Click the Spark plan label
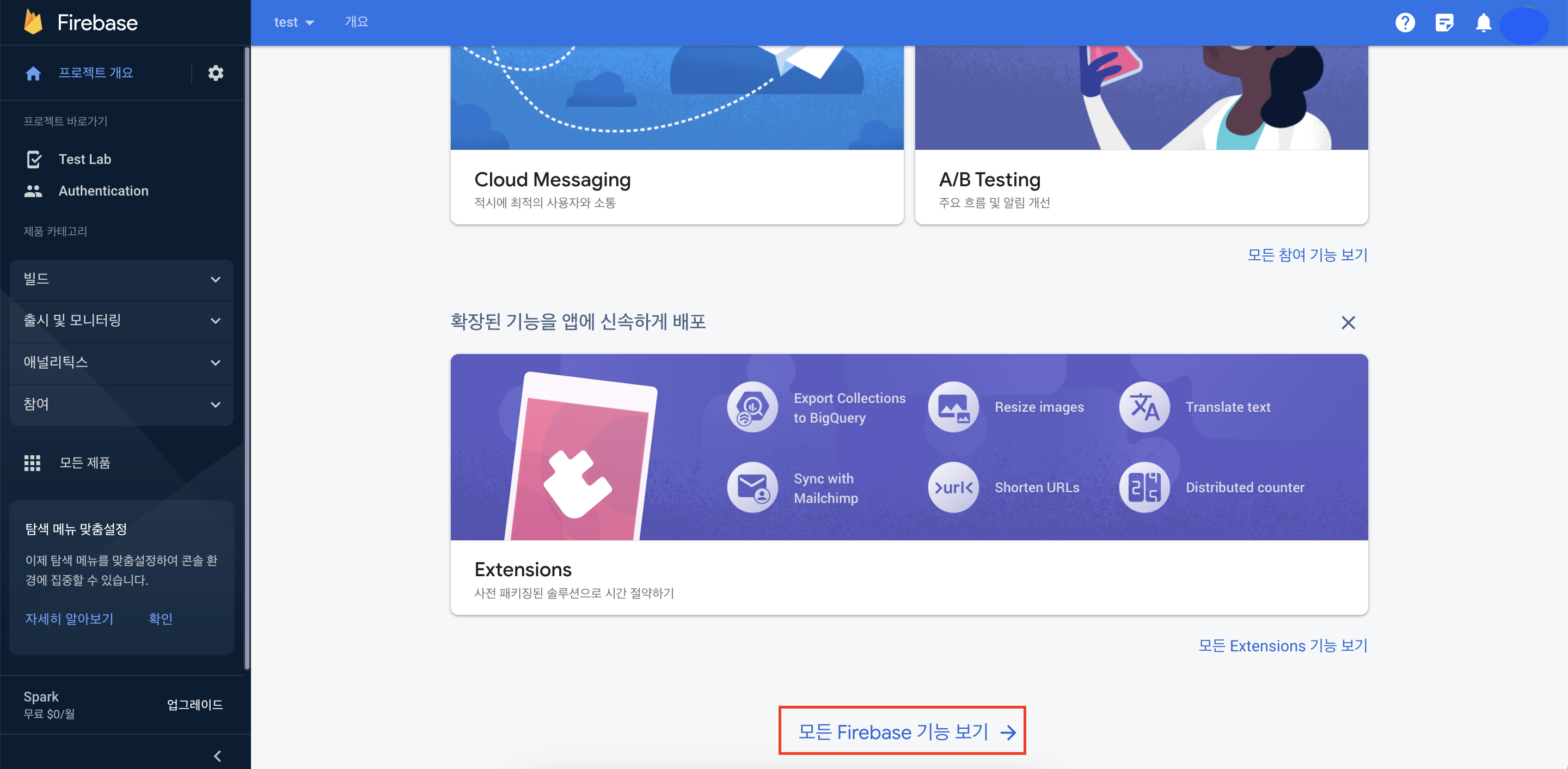Screen dimensions: 1568x769 pyautogui.click(x=41, y=697)
